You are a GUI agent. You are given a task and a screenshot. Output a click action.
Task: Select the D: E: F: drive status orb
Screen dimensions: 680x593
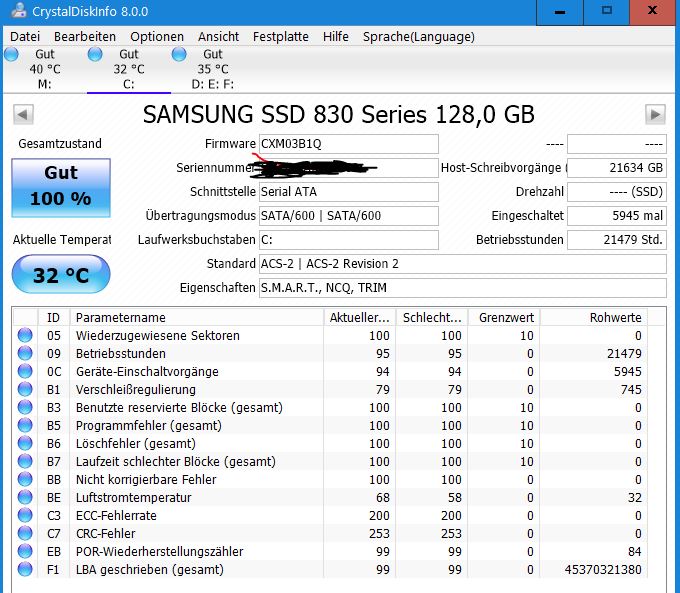(x=179, y=55)
